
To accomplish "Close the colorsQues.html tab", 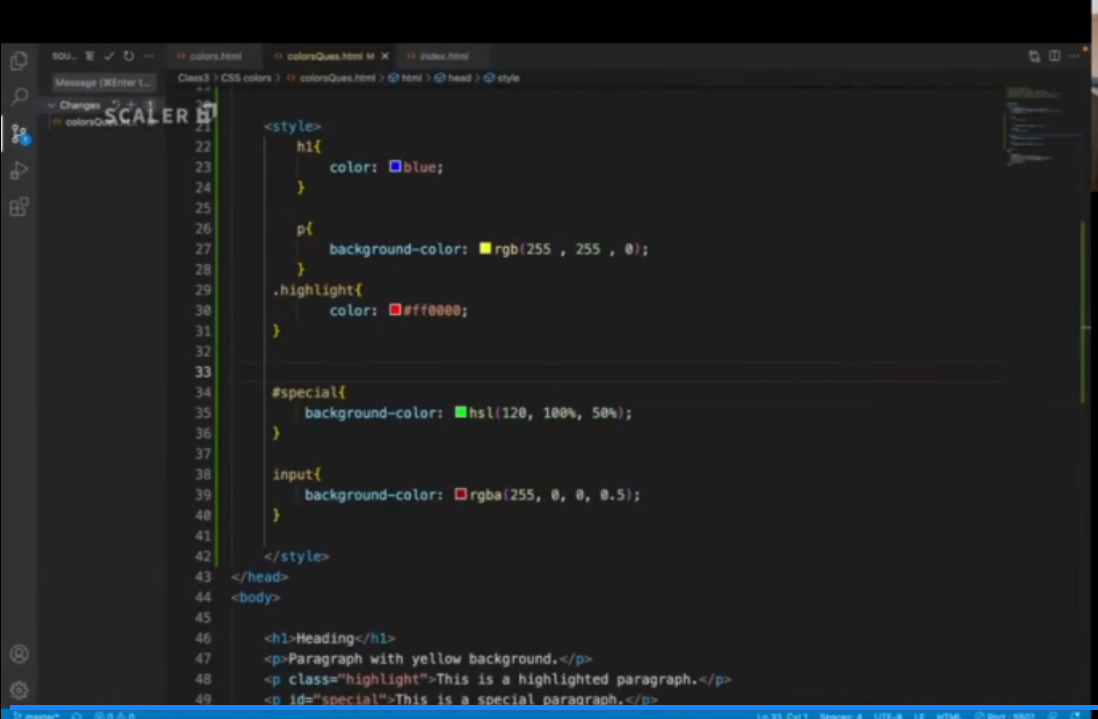I will tap(384, 56).
